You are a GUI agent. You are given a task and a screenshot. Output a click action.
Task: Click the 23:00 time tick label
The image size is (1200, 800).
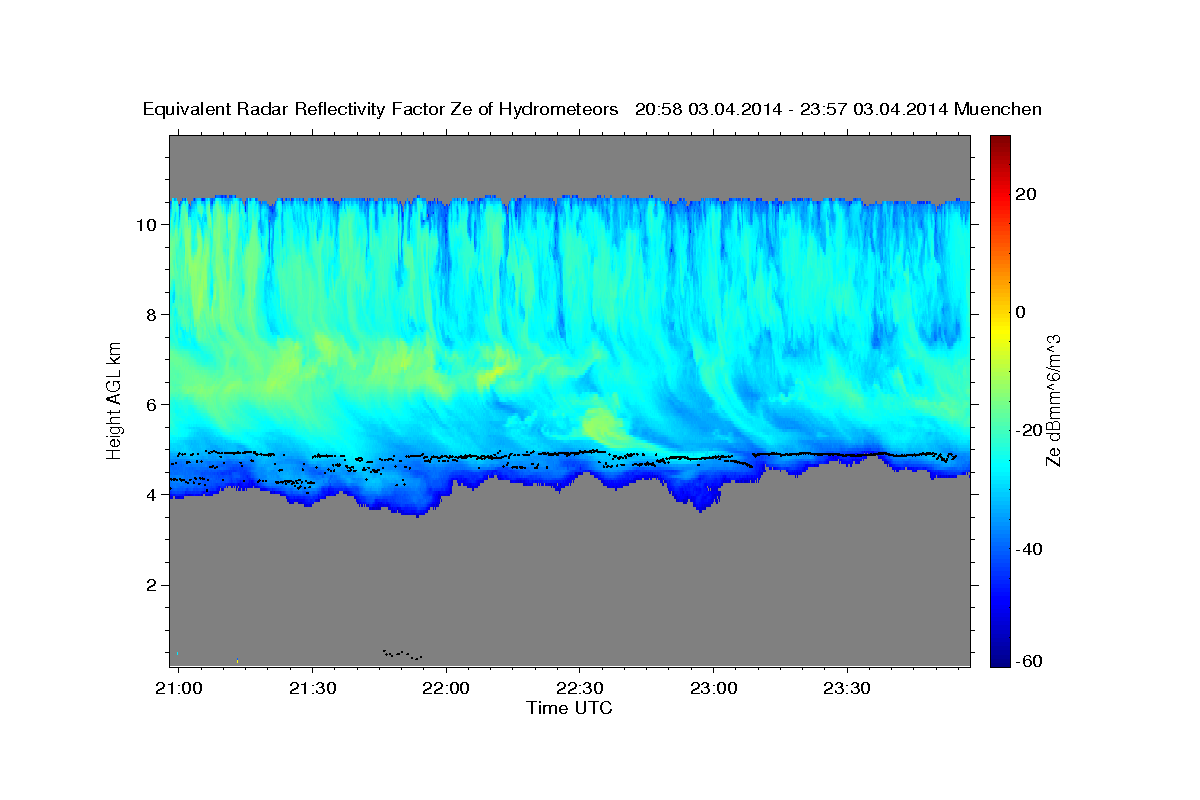click(x=713, y=688)
